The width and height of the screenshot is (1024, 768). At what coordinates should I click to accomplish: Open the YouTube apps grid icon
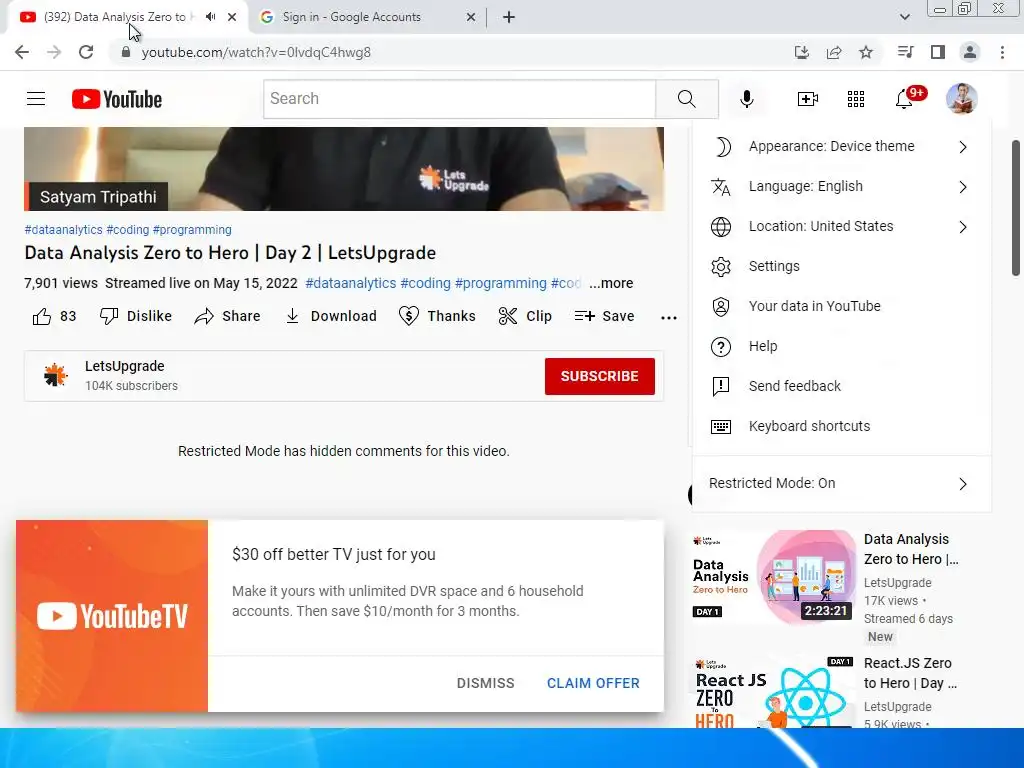pyautogui.click(x=856, y=99)
